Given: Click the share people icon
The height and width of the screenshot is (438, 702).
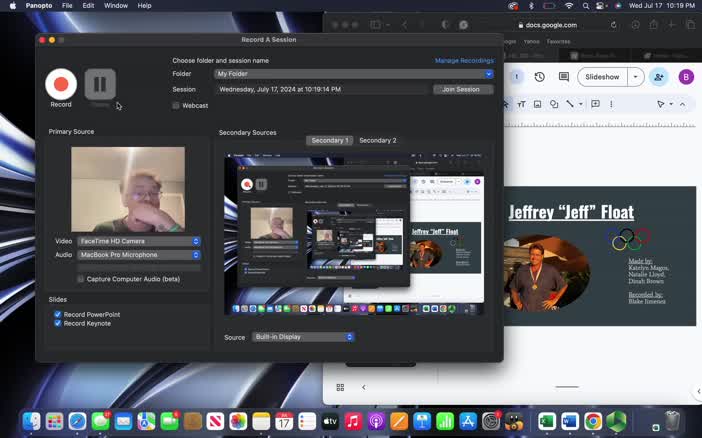Looking at the screenshot, I should point(659,77).
